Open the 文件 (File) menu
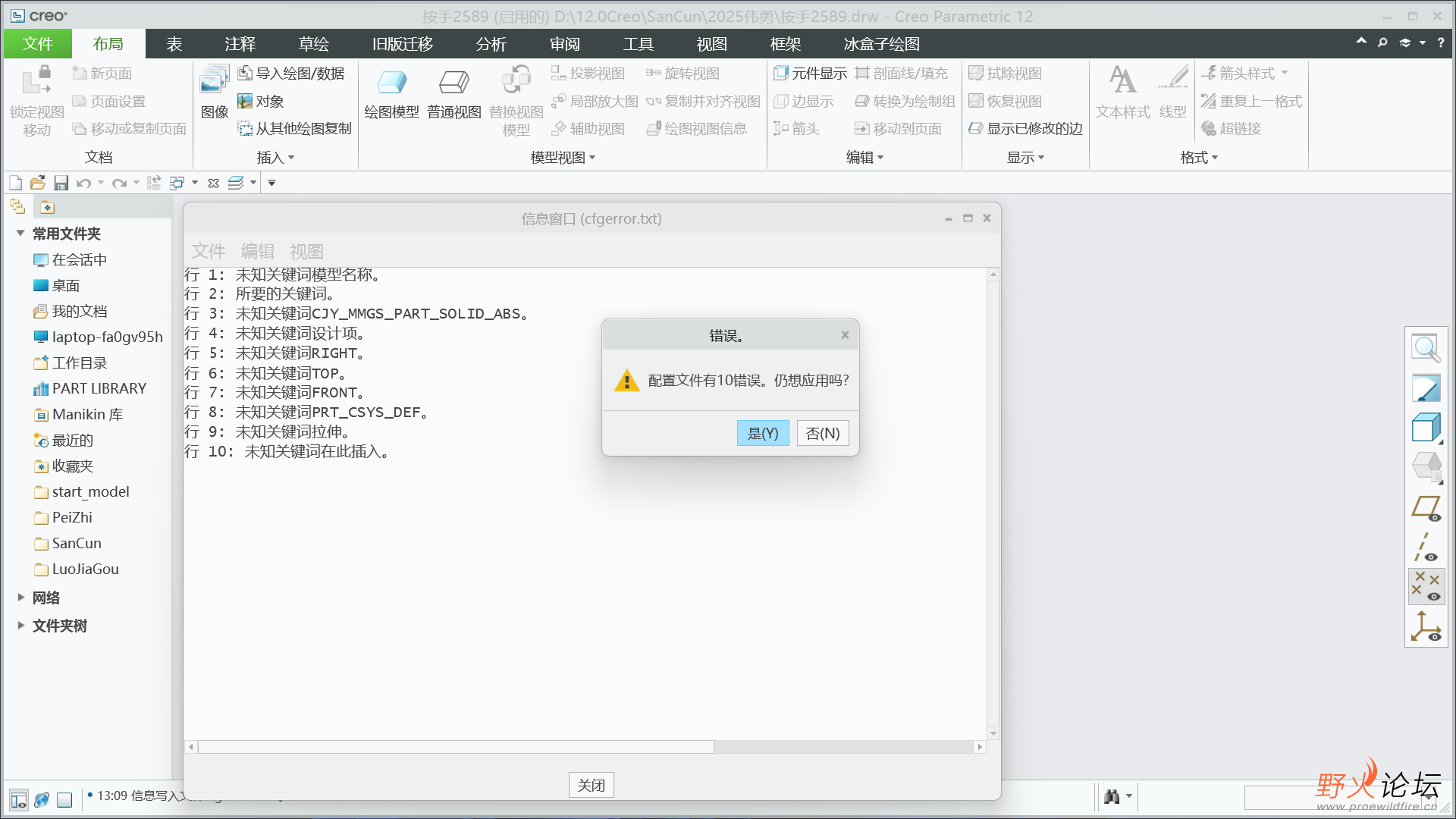The height and width of the screenshot is (819, 1456). (x=38, y=44)
